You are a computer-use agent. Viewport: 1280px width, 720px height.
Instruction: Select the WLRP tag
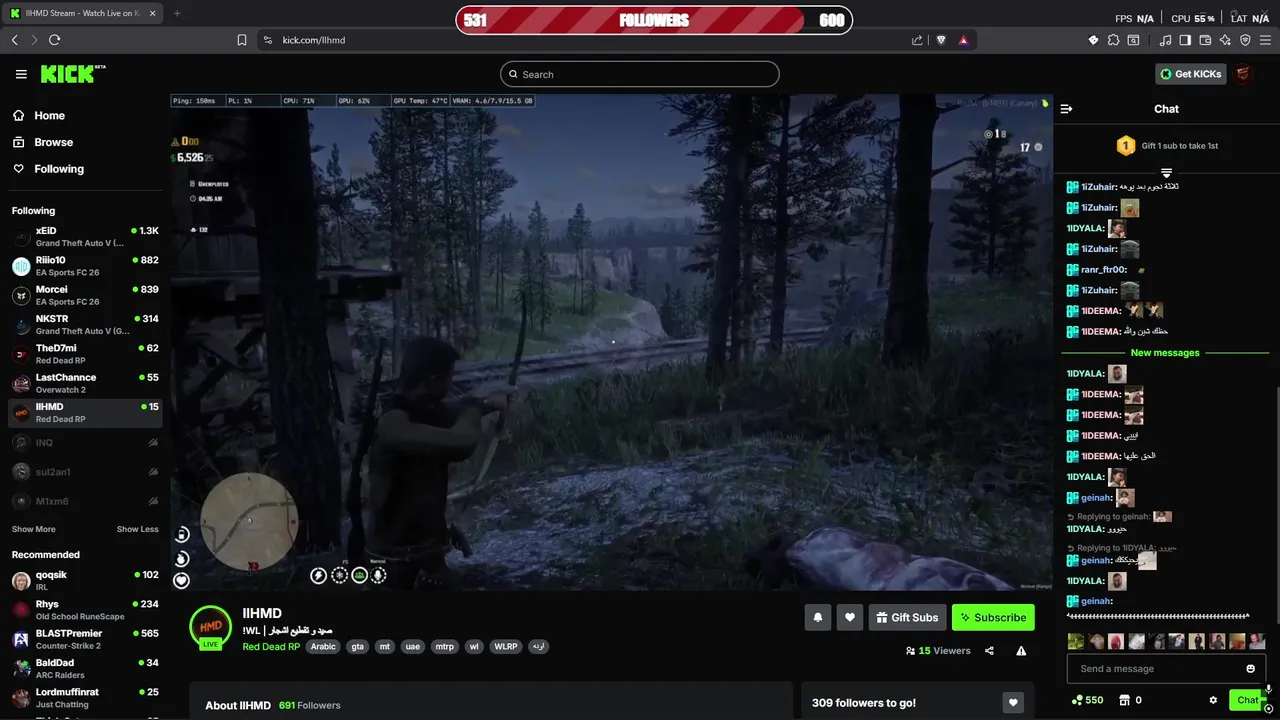pos(506,647)
